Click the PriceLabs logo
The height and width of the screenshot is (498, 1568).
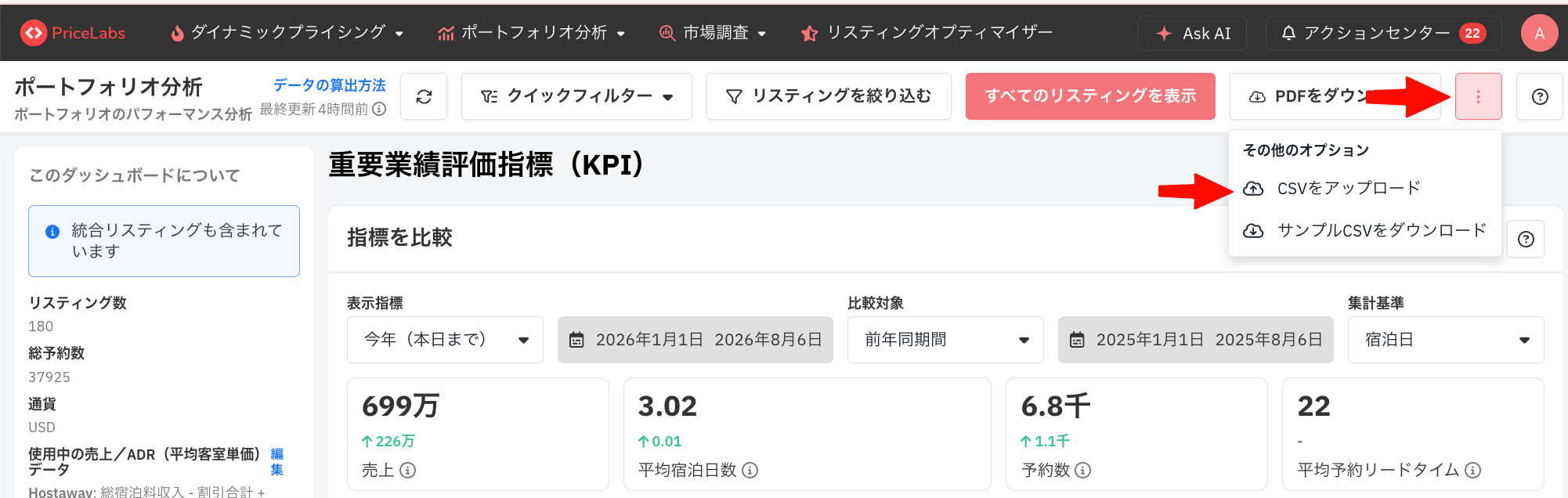pyautogui.click(x=72, y=33)
